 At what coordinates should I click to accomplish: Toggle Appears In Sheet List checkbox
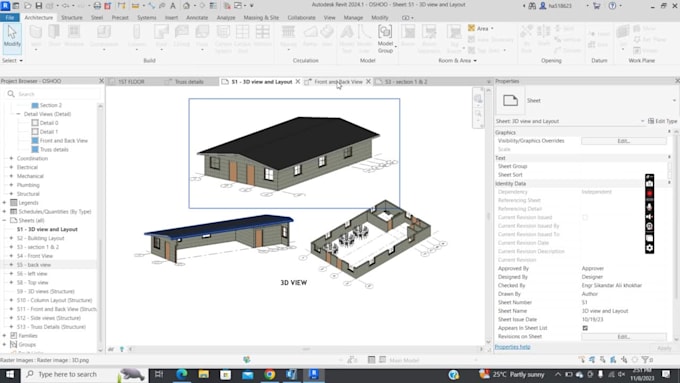[x=585, y=328]
